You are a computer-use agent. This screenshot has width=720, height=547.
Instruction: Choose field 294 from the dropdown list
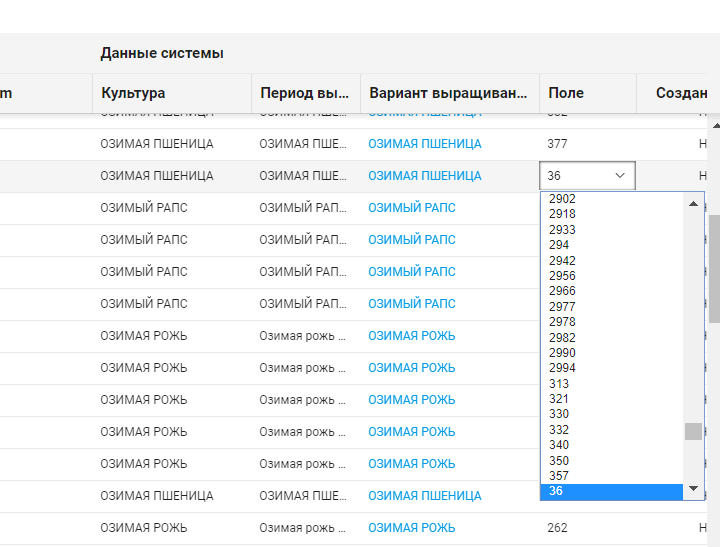pos(559,245)
